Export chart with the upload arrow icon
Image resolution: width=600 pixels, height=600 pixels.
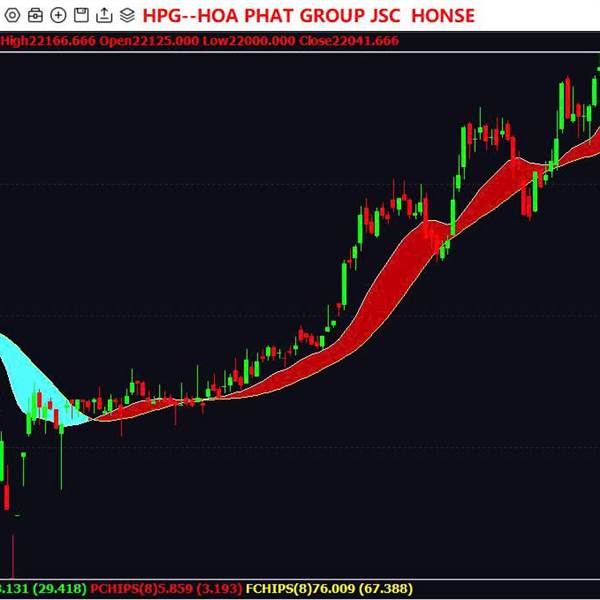(x=104, y=16)
